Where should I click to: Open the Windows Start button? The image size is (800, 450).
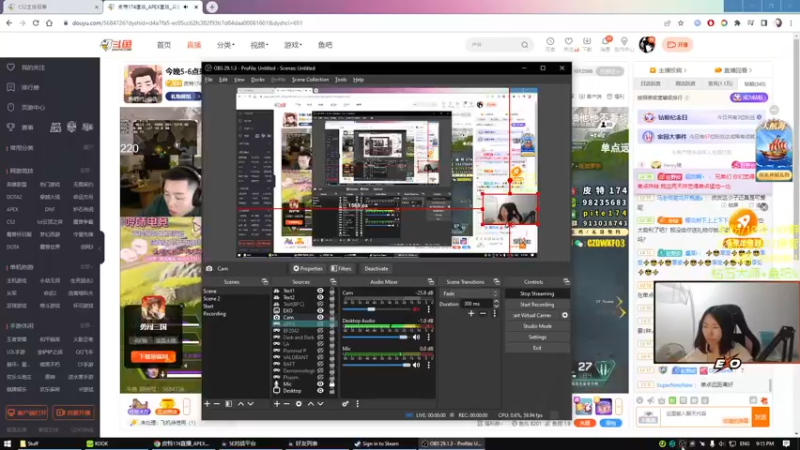click(x=7, y=443)
